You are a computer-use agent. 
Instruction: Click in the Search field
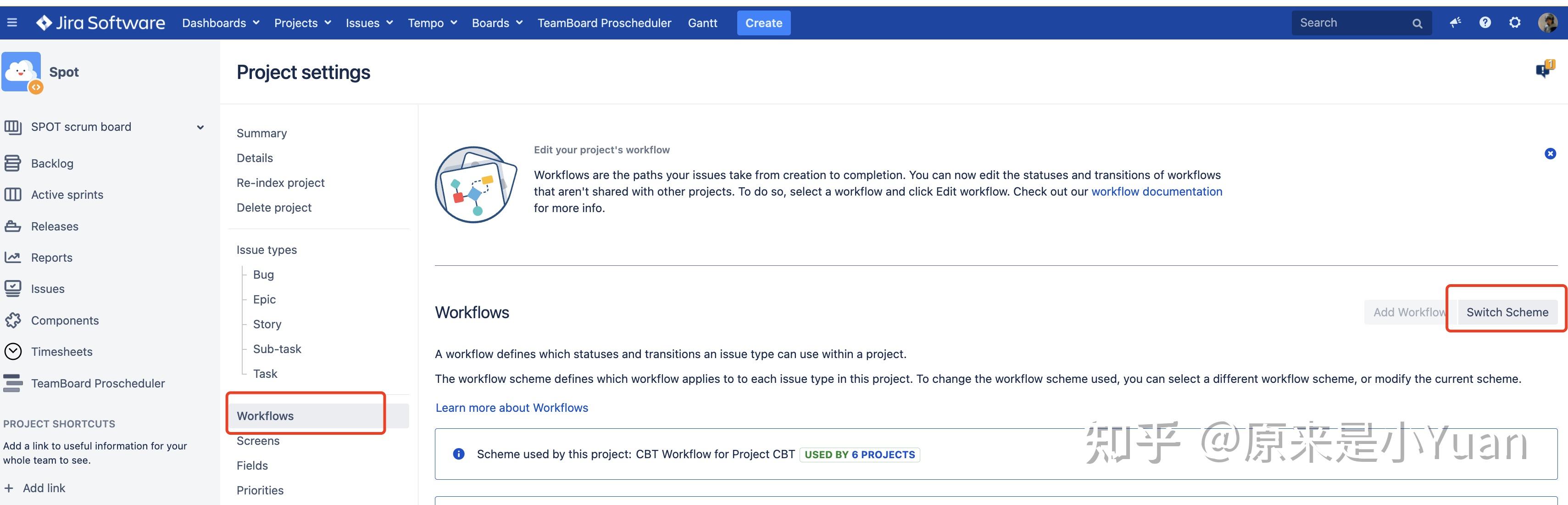(1351, 22)
